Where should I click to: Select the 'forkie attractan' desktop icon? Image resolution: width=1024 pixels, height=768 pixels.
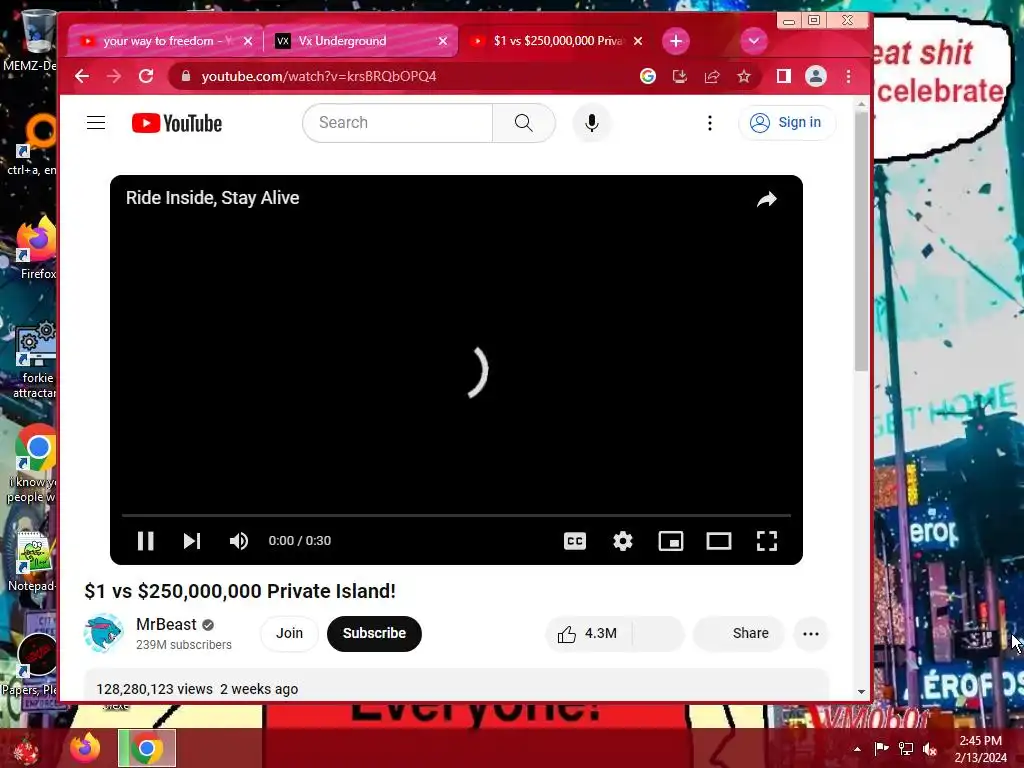point(35,360)
